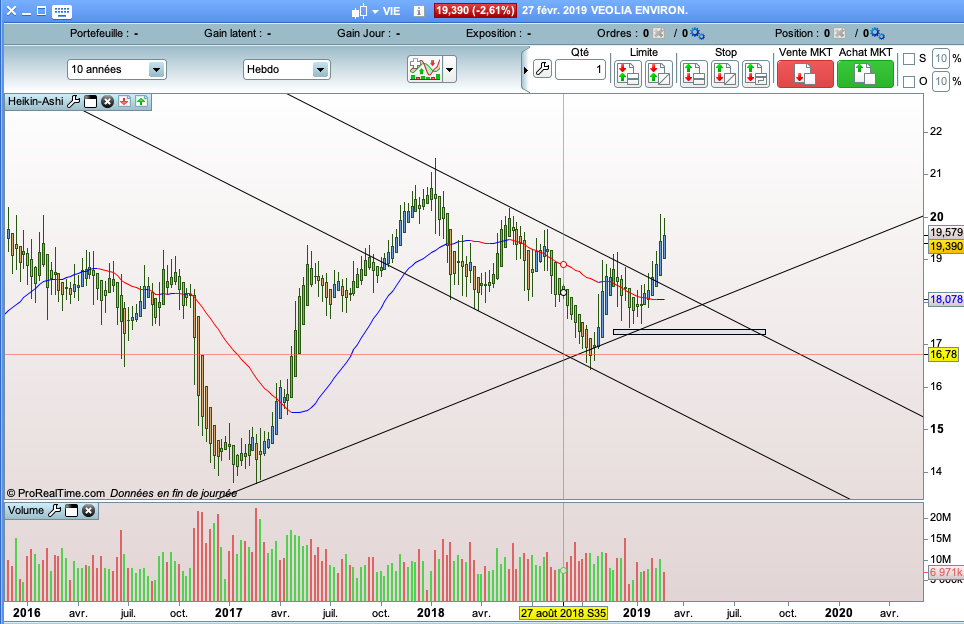
Task: Click the Qté quantity input field
Action: (580, 69)
